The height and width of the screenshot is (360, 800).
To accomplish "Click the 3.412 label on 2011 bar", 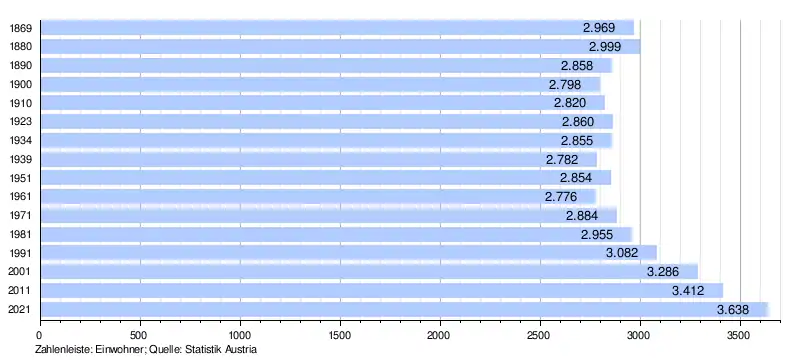I will click(x=688, y=291).
